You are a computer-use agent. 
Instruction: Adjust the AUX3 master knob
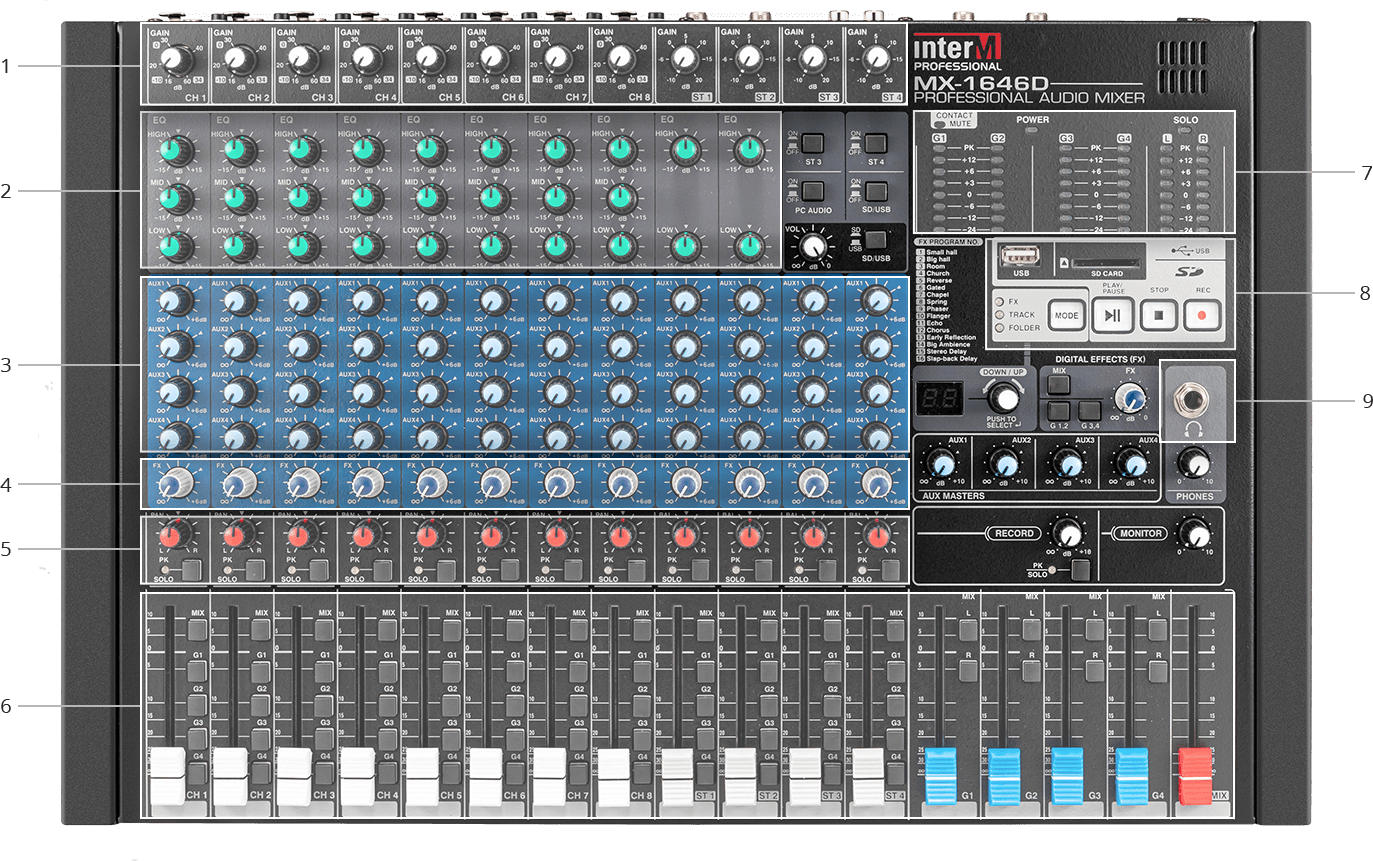click(1068, 463)
